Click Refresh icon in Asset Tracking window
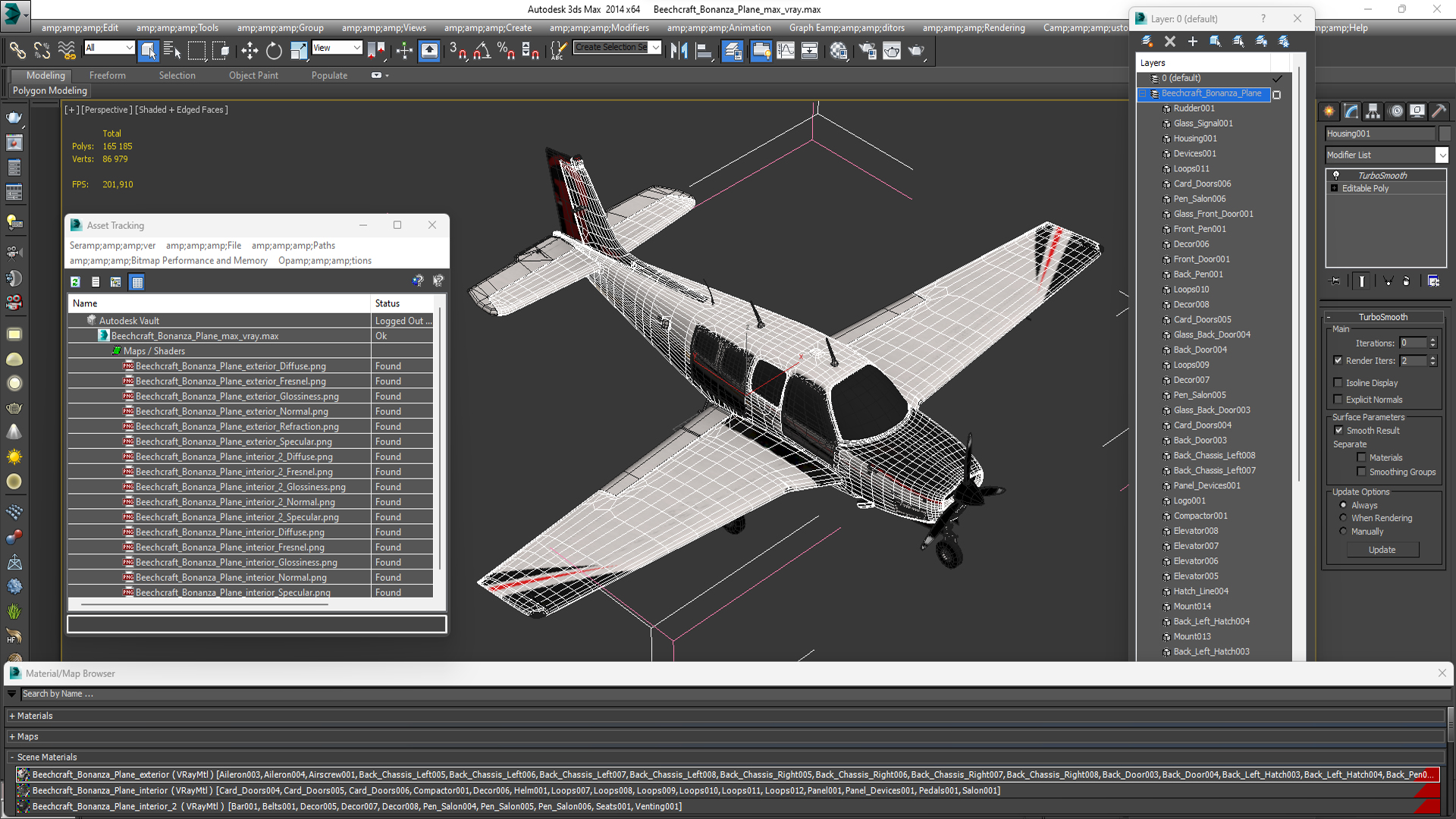The height and width of the screenshot is (819, 1456). 75,282
